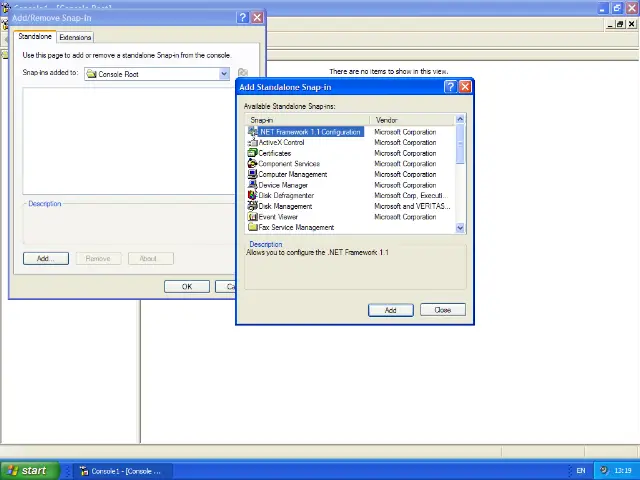Image resolution: width=640 pixels, height=480 pixels.
Task: Open the Snap-ins added to dropdown
Action: [x=224, y=74]
